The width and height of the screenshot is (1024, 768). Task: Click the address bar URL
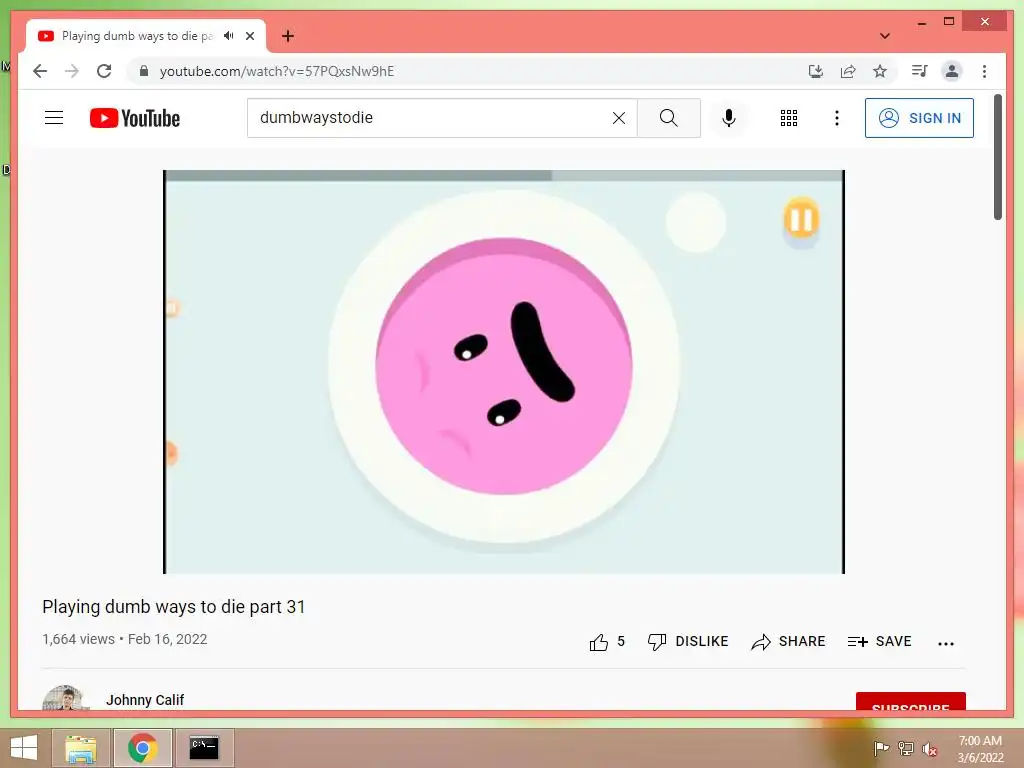(x=277, y=71)
